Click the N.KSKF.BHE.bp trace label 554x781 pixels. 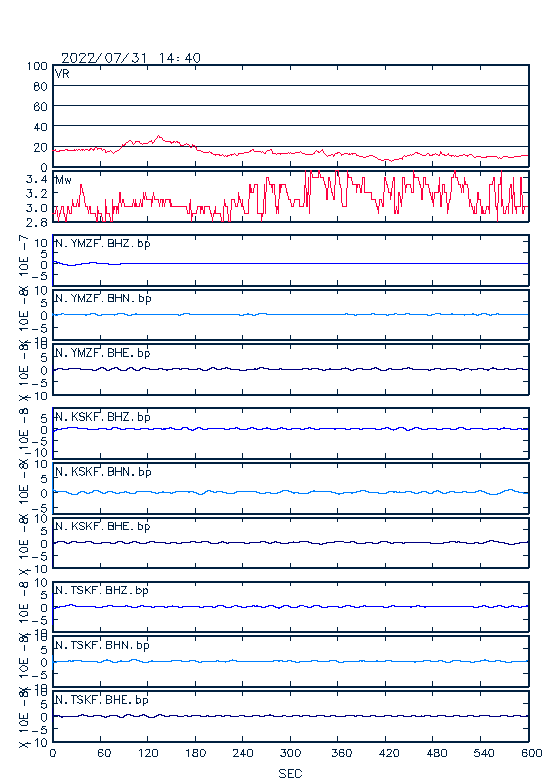tap(103, 526)
